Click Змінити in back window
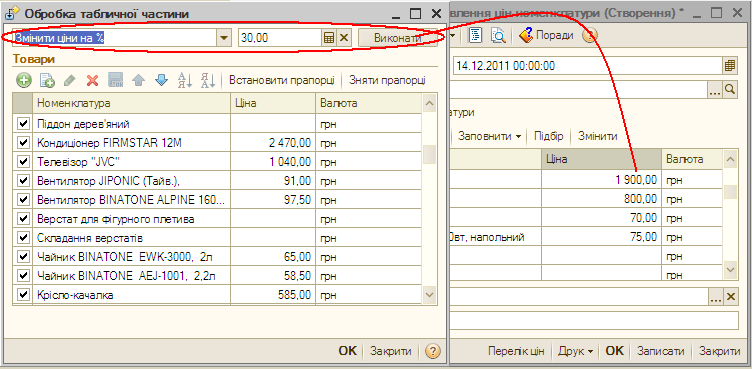 [x=598, y=136]
